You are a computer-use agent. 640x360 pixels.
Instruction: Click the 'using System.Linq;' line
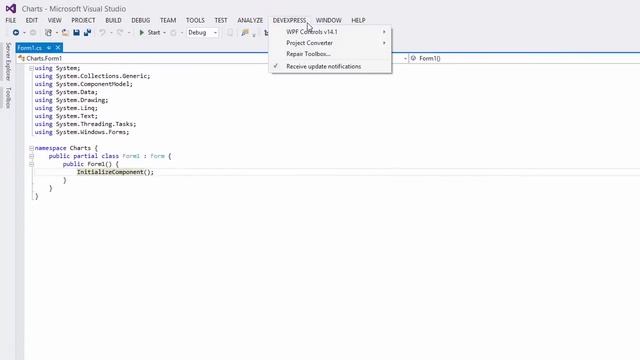pos(66,108)
